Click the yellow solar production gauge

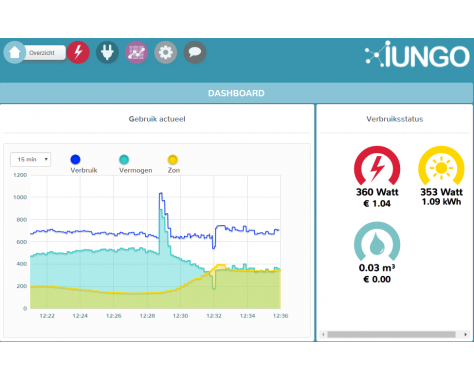[441, 166]
